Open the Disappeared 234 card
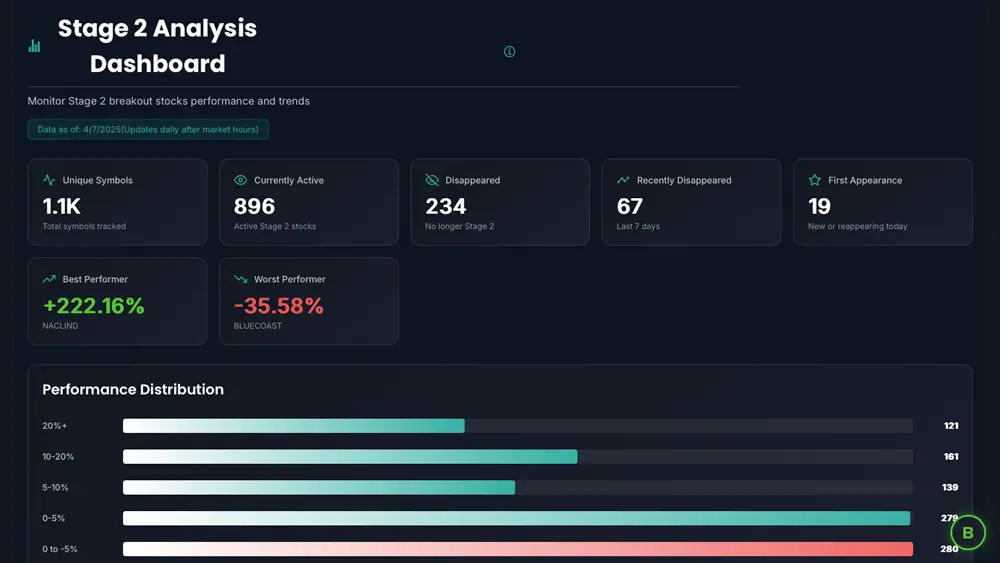1000x563 pixels. click(500, 202)
